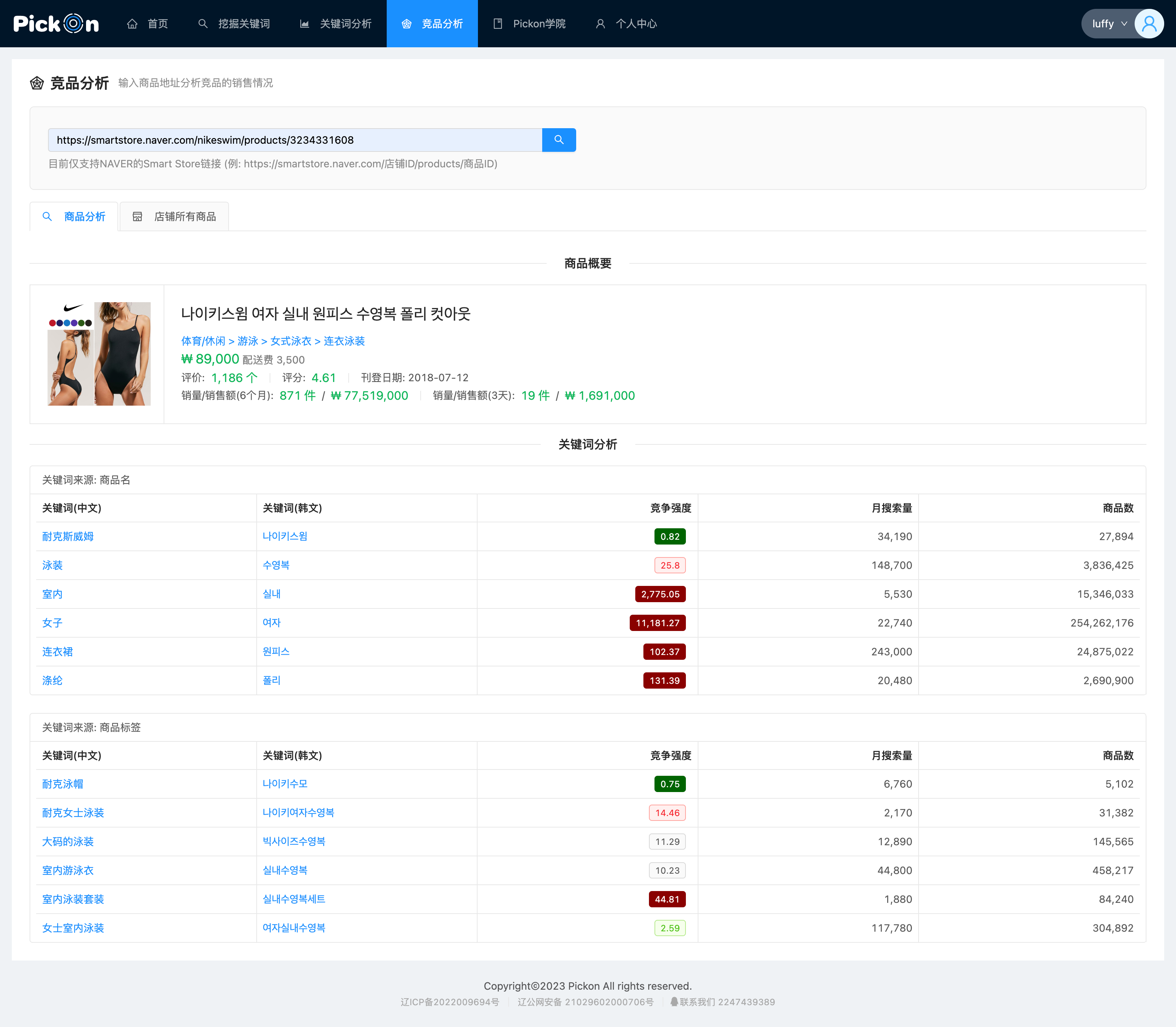Click keyword link 室内泳装套装

[x=73, y=899]
